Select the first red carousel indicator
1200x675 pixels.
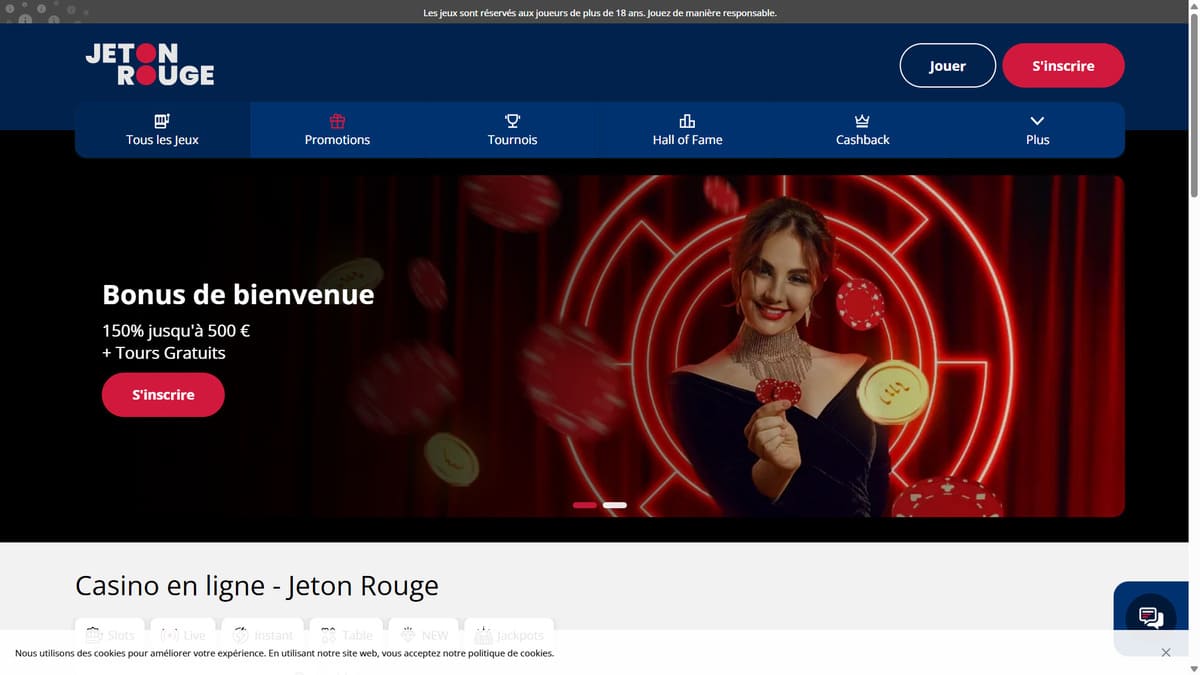[x=585, y=505]
